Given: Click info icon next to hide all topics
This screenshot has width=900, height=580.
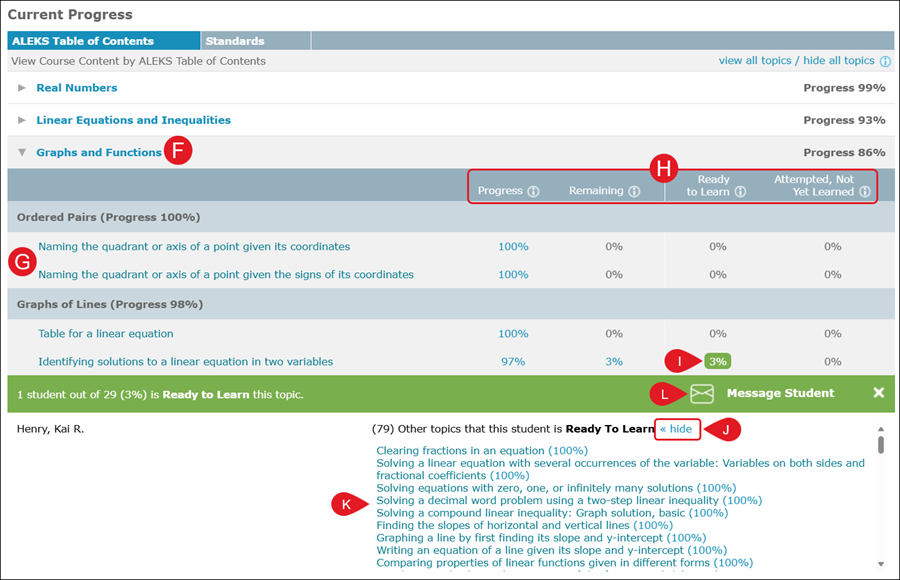Looking at the screenshot, I should [x=885, y=61].
